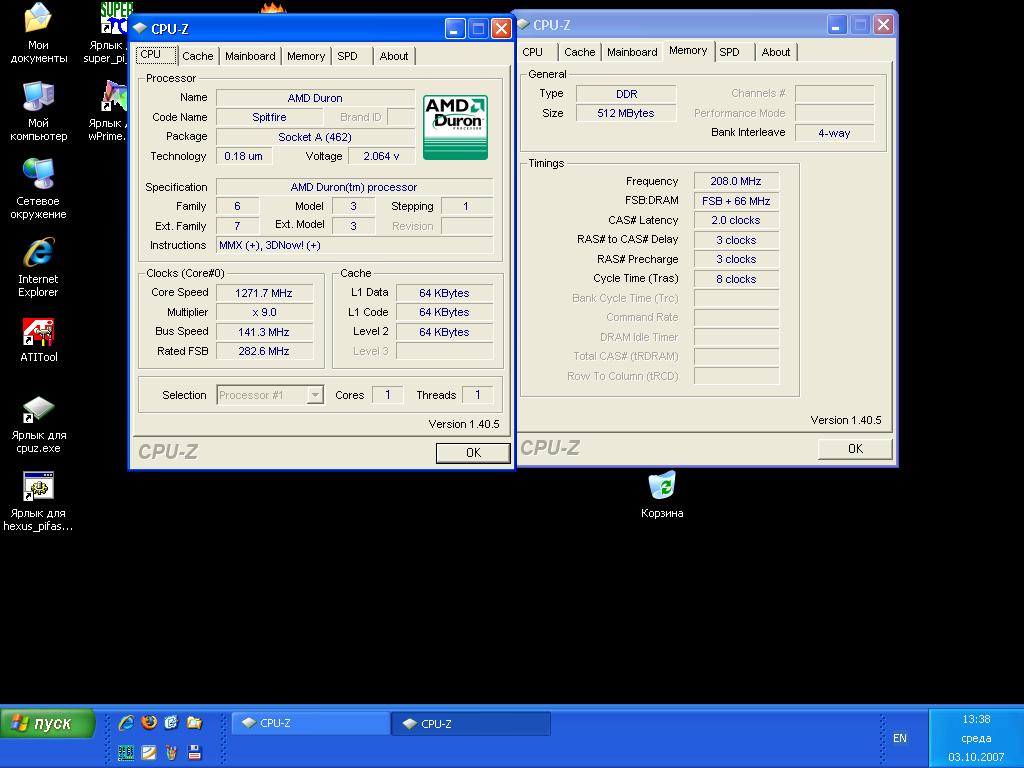Image resolution: width=1024 pixels, height=768 pixels.
Task: Minimize the right CPU-Z Memory window
Action: [837, 24]
